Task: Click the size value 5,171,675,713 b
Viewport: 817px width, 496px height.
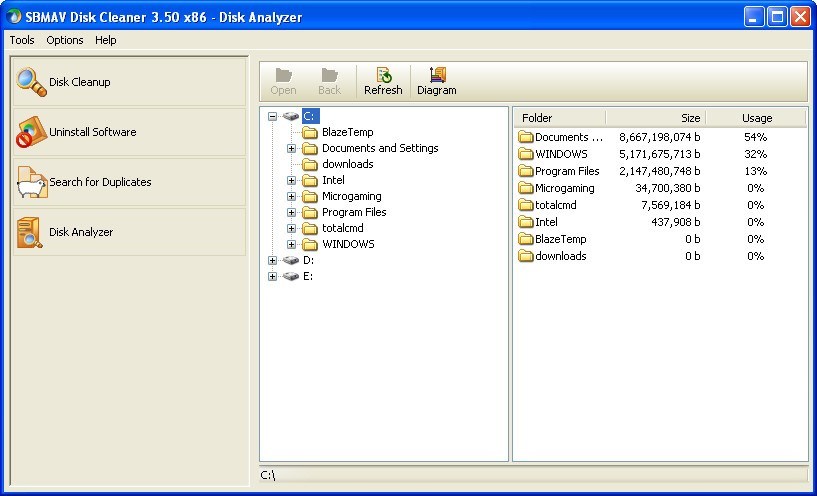Action: tap(660, 154)
